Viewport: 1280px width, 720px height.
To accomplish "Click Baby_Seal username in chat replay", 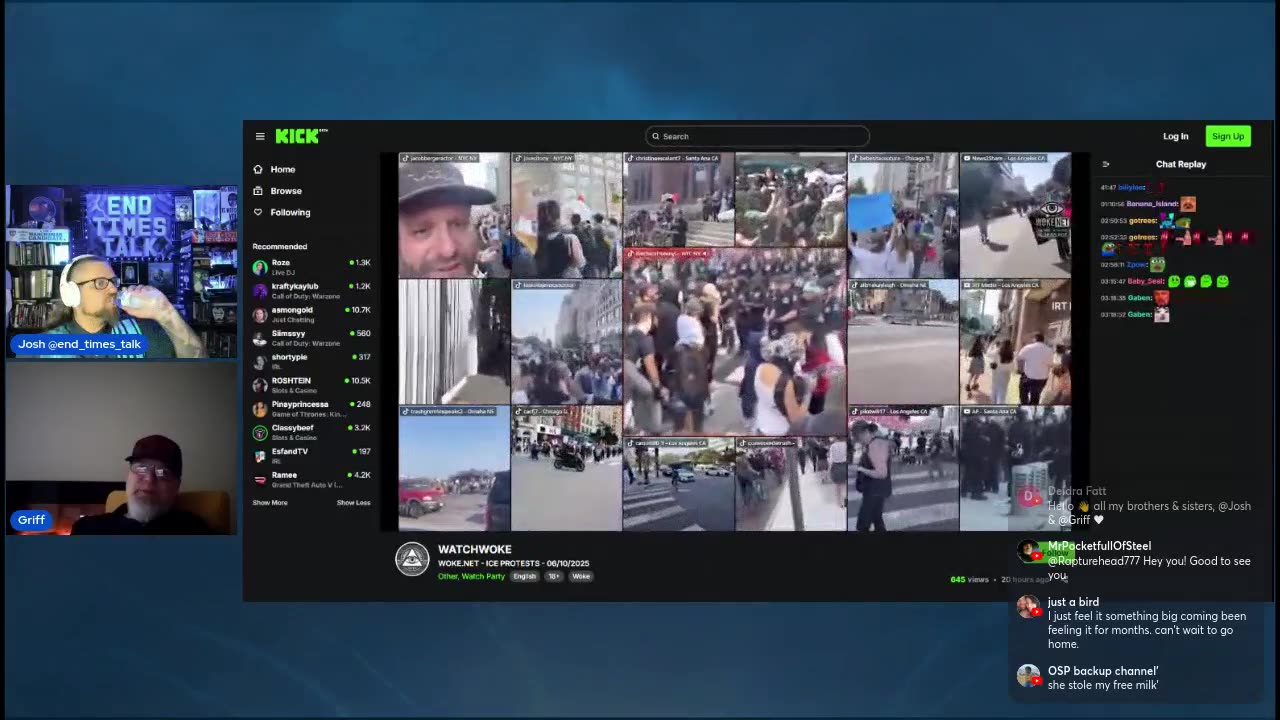I will [x=1146, y=281].
